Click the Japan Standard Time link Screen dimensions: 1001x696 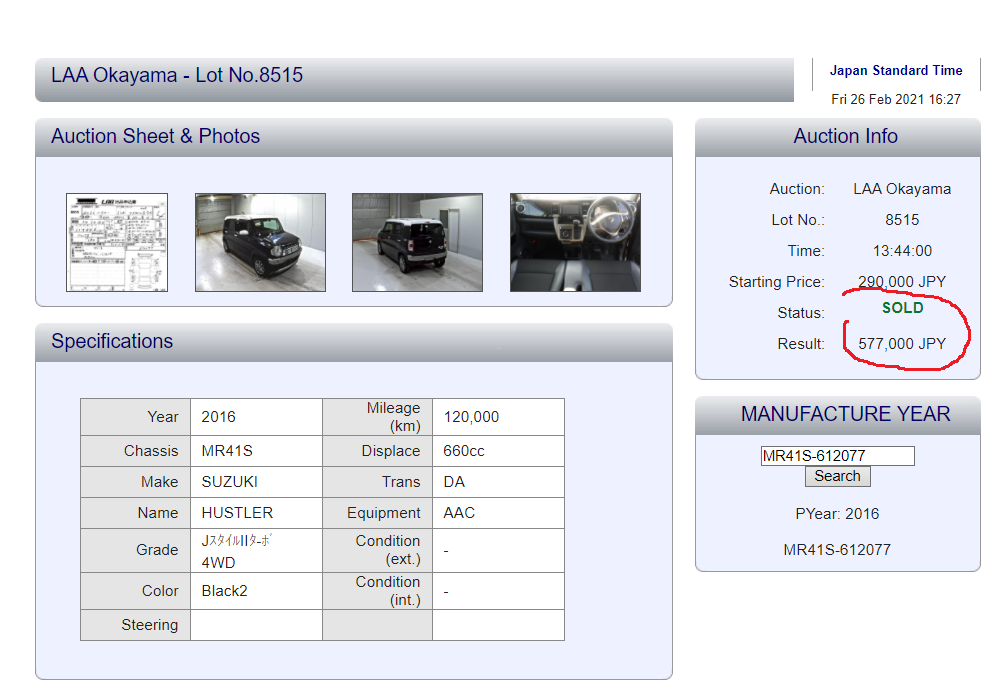pyautogui.click(x=896, y=71)
